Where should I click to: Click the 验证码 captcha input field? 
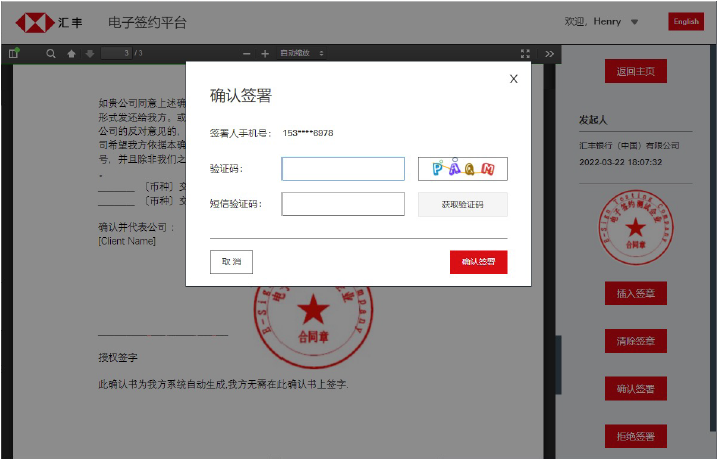tap(343, 169)
